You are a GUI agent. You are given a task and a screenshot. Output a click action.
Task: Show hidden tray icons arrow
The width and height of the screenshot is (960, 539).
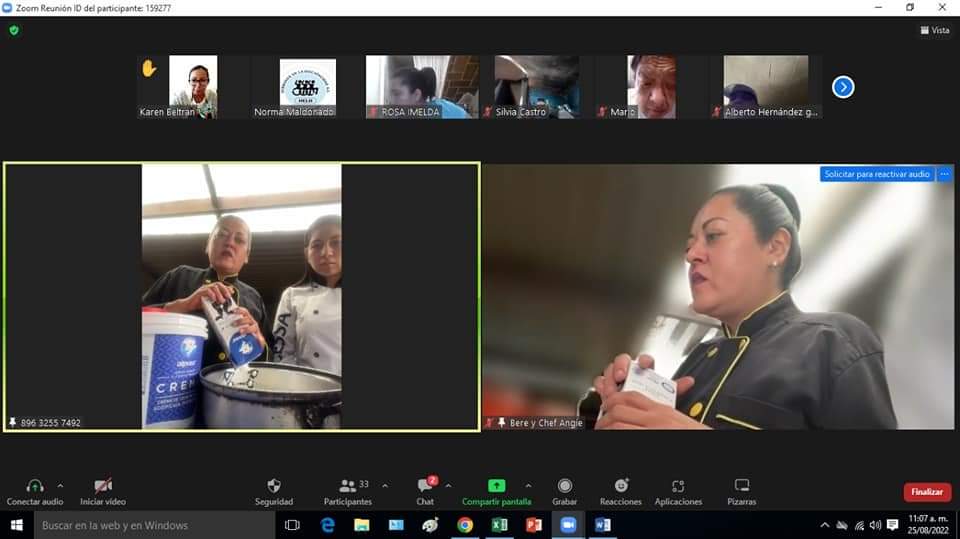click(x=825, y=525)
